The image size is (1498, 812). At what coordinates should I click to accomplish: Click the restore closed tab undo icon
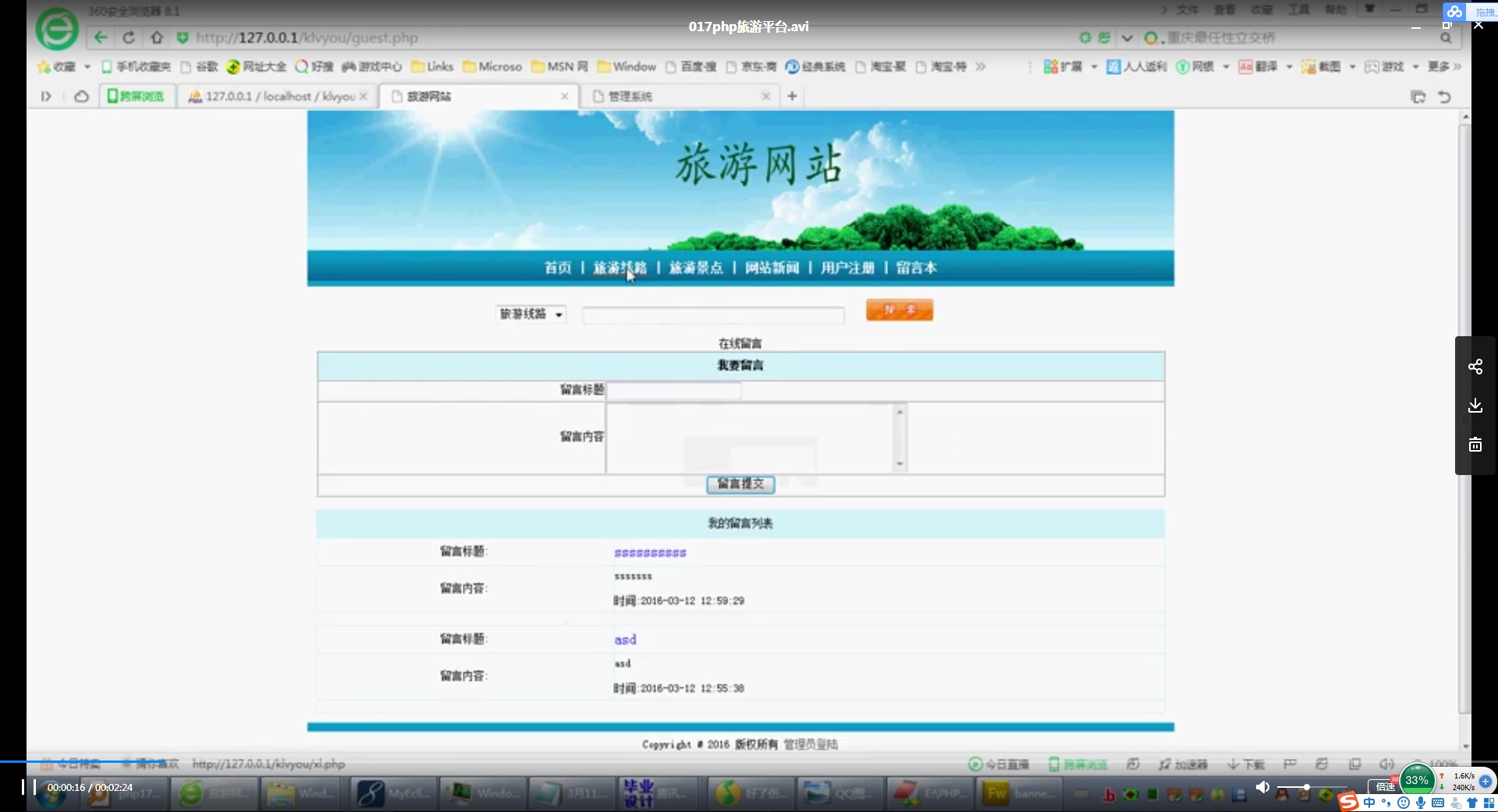point(1444,97)
